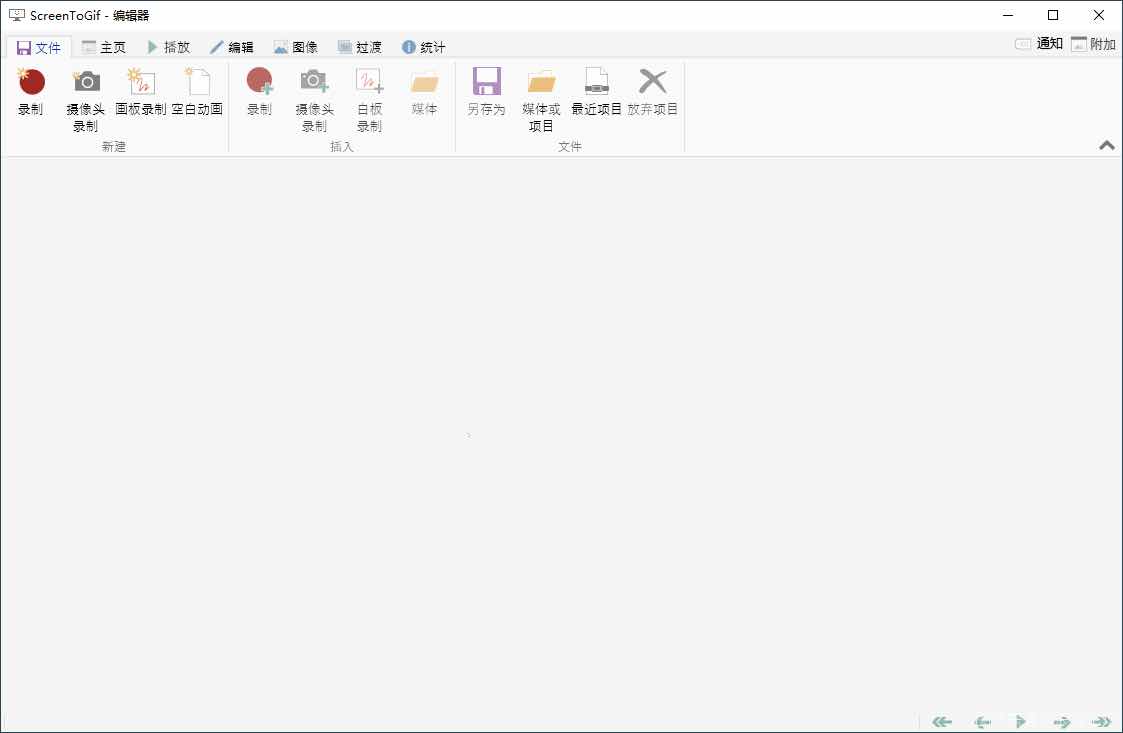
Task: Select the 过渡 ribbon tab
Action: point(360,47)
